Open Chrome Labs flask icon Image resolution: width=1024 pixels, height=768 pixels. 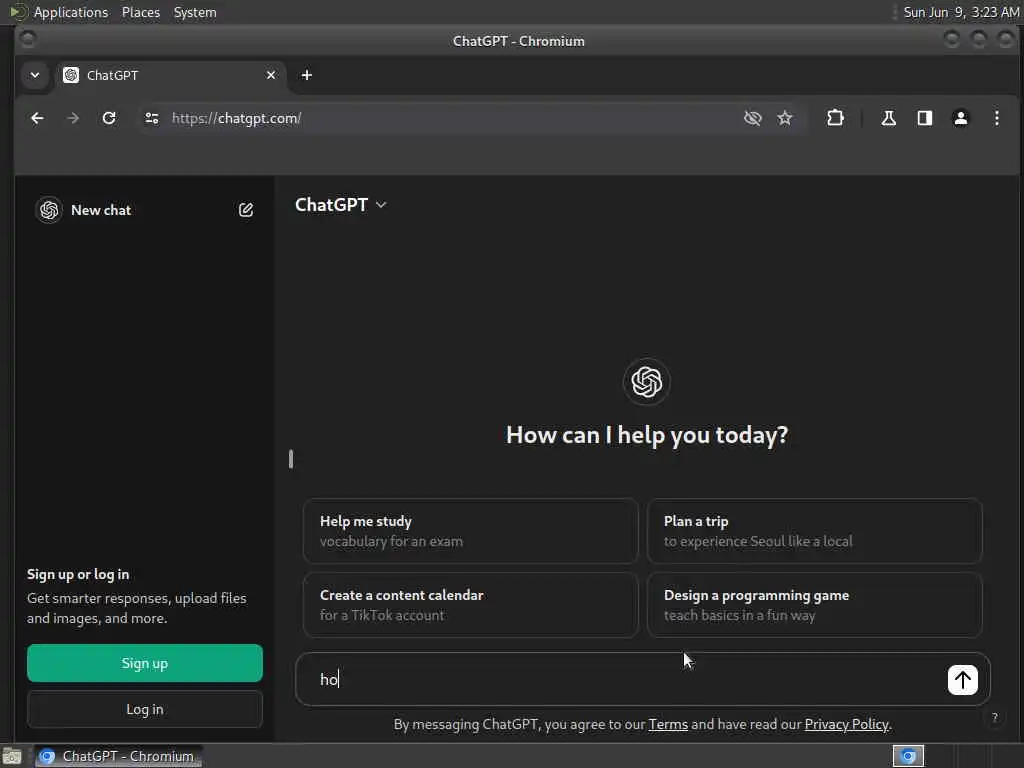coord(888,118)
